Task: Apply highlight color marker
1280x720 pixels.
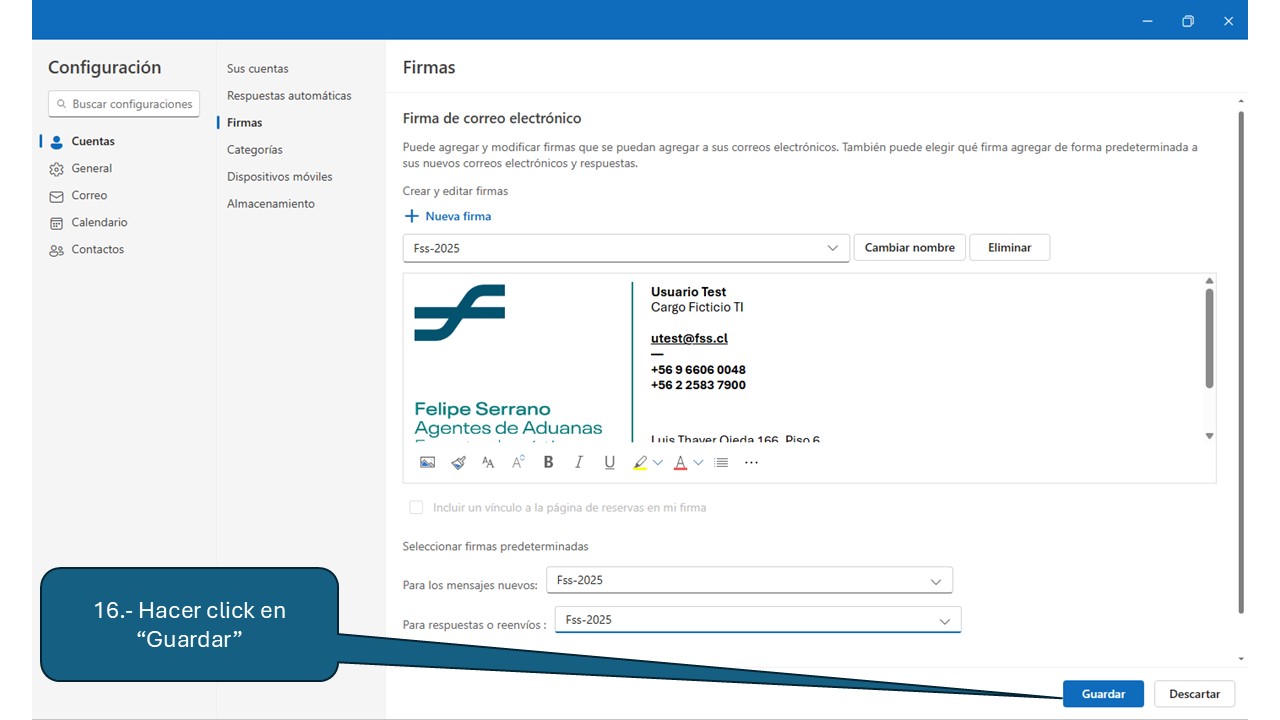Action: (640, 462)
